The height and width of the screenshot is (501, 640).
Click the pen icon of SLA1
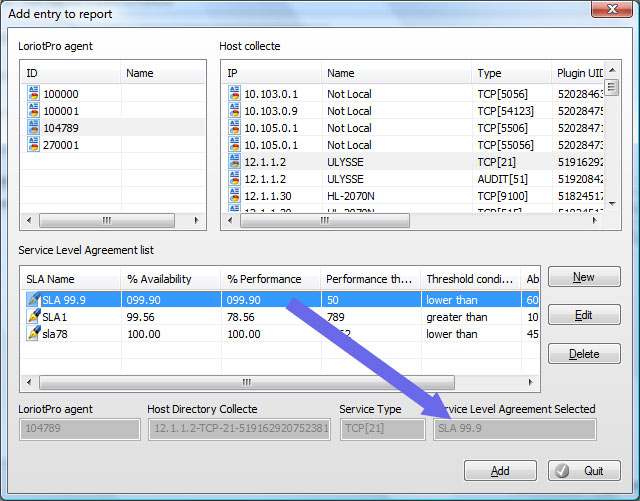[x=33, y=316]
